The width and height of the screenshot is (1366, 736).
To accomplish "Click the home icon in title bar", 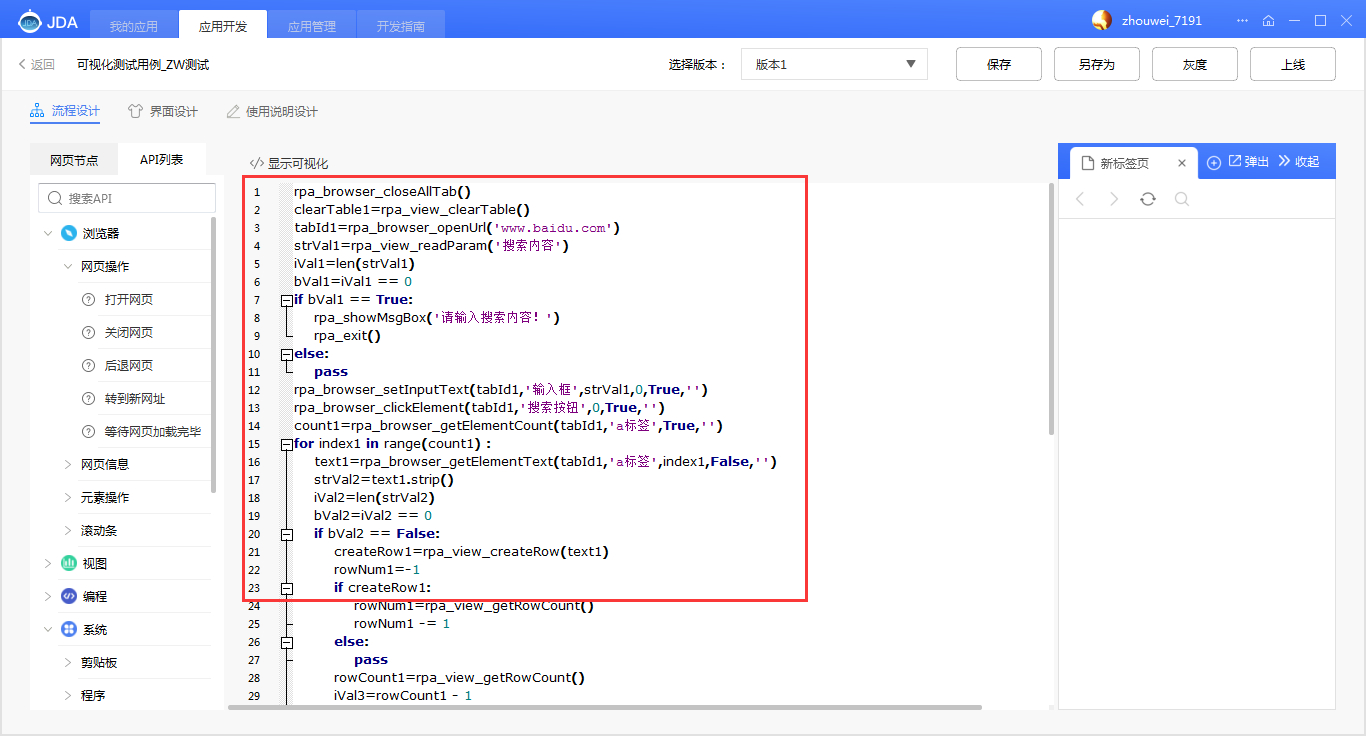I will (x=1269, y=20).
